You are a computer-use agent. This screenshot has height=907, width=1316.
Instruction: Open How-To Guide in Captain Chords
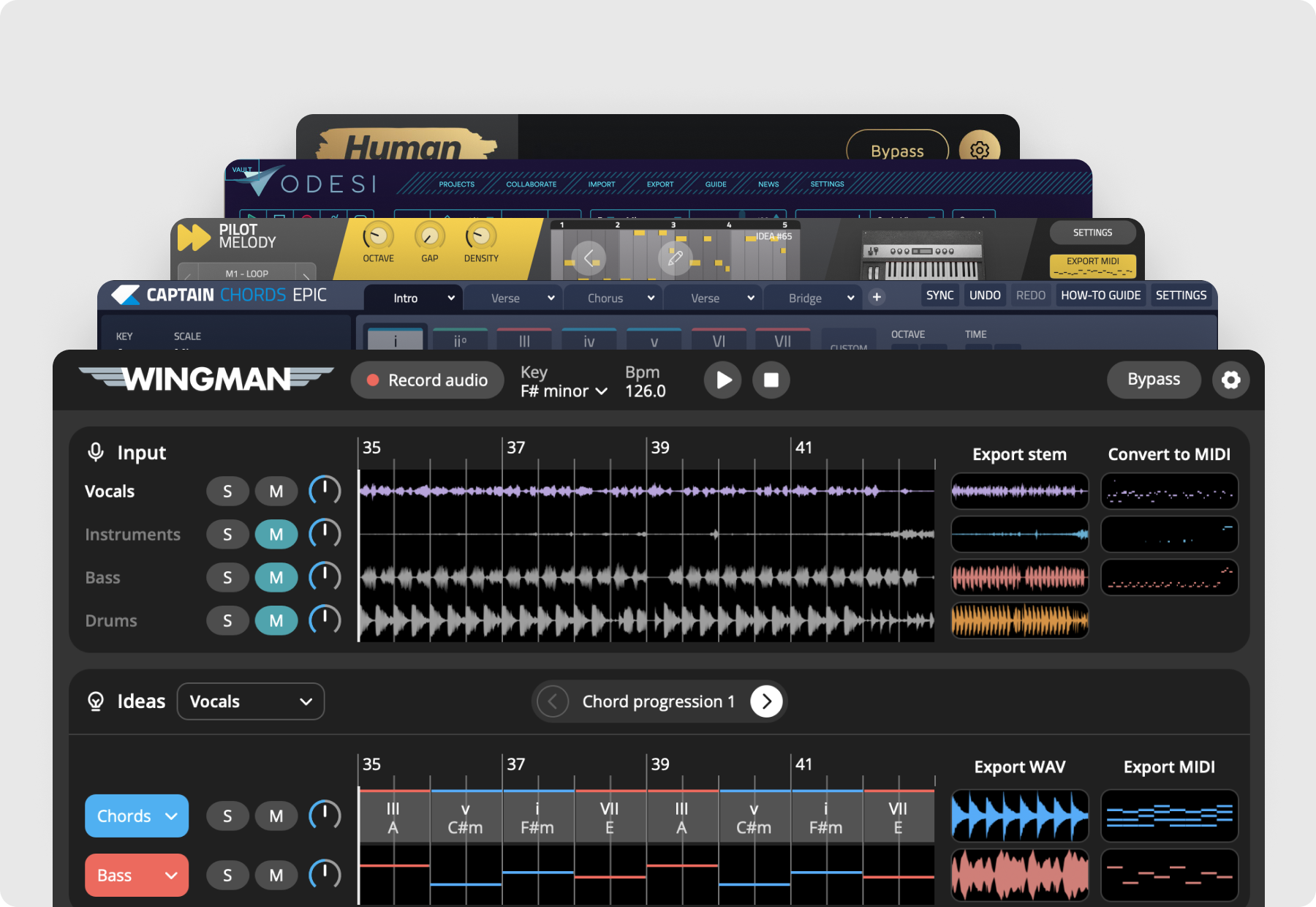point(1100,296)
